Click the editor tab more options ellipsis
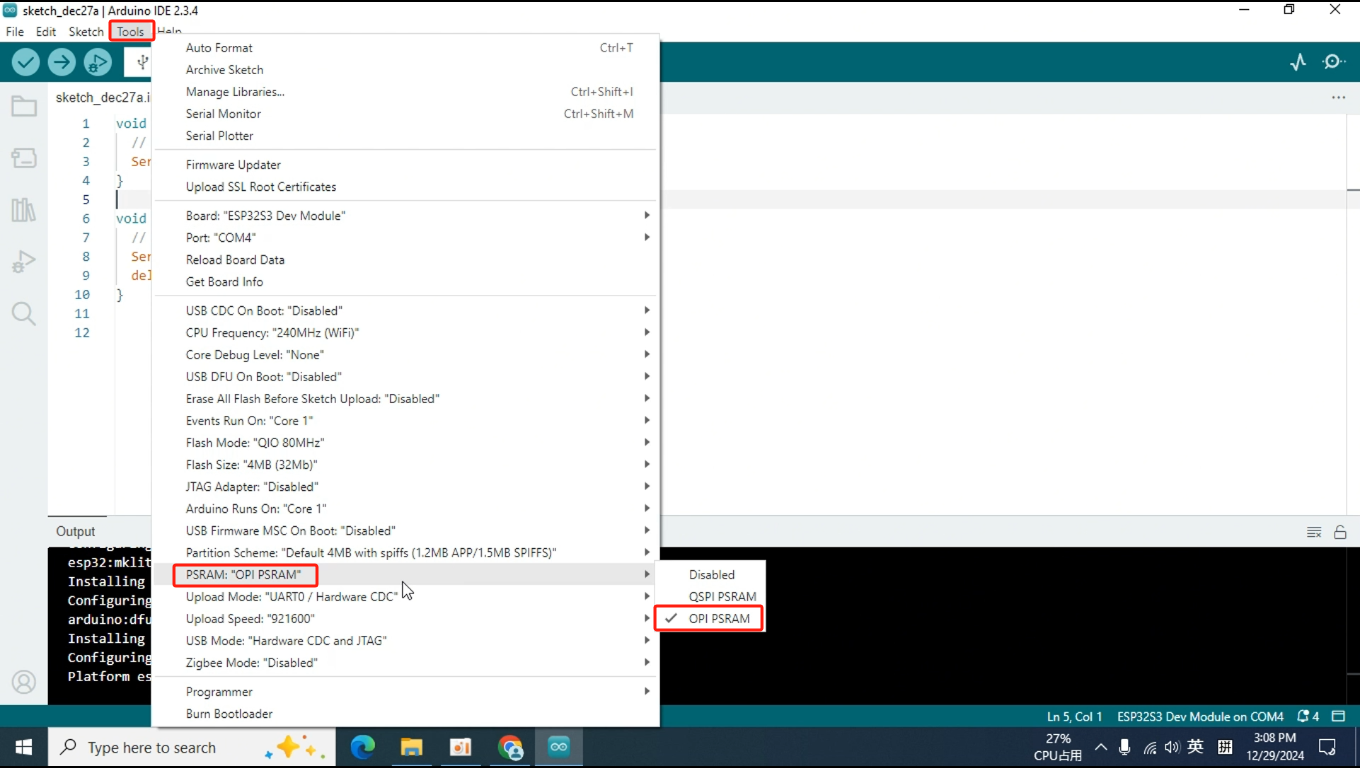 (x=1338, y=97)
